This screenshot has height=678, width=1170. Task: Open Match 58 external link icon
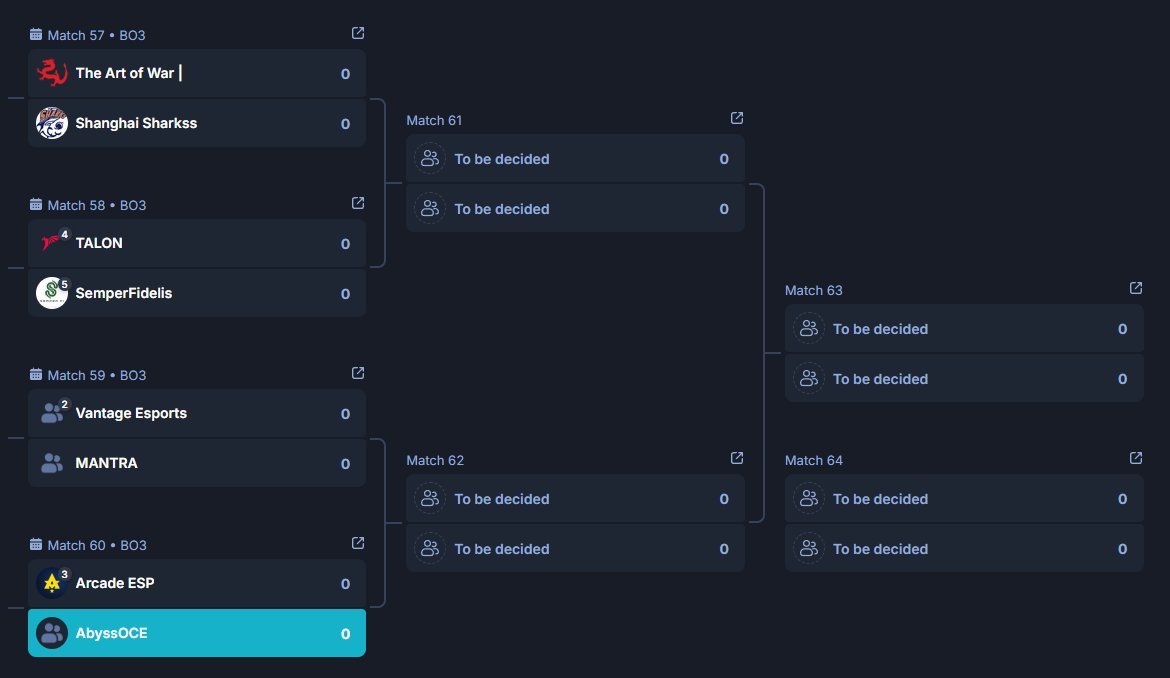point(358,203)
